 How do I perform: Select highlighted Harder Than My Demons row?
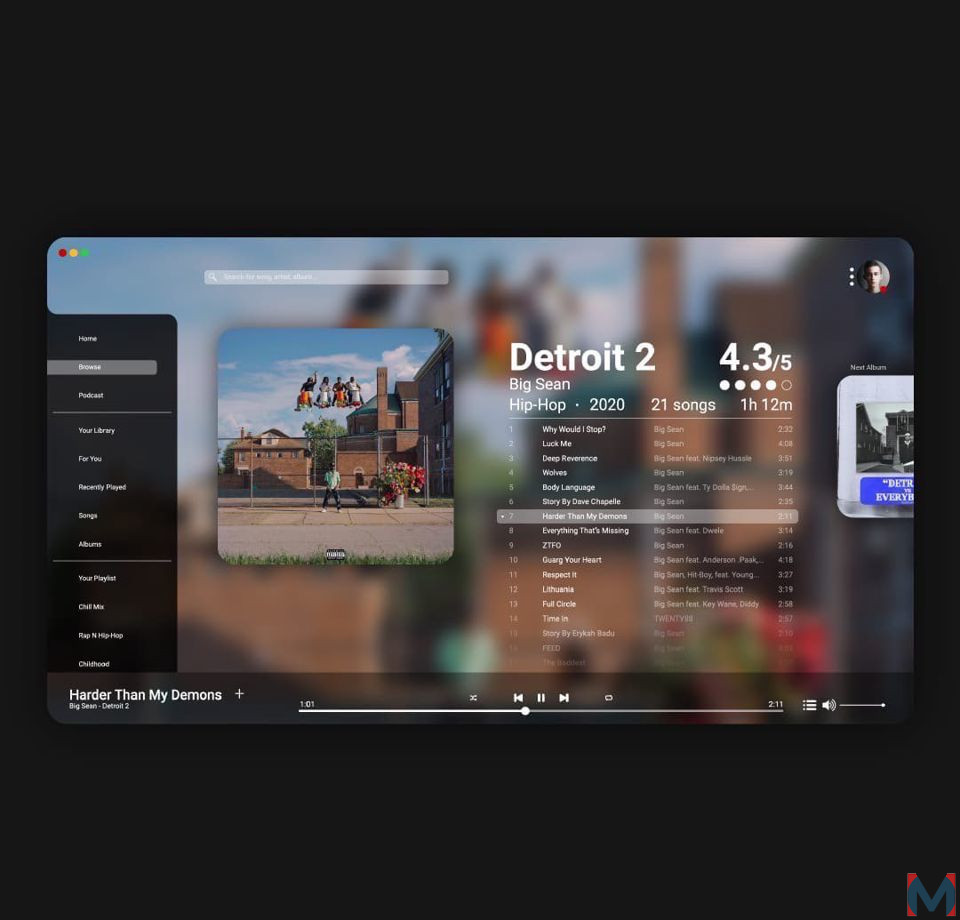647,517
